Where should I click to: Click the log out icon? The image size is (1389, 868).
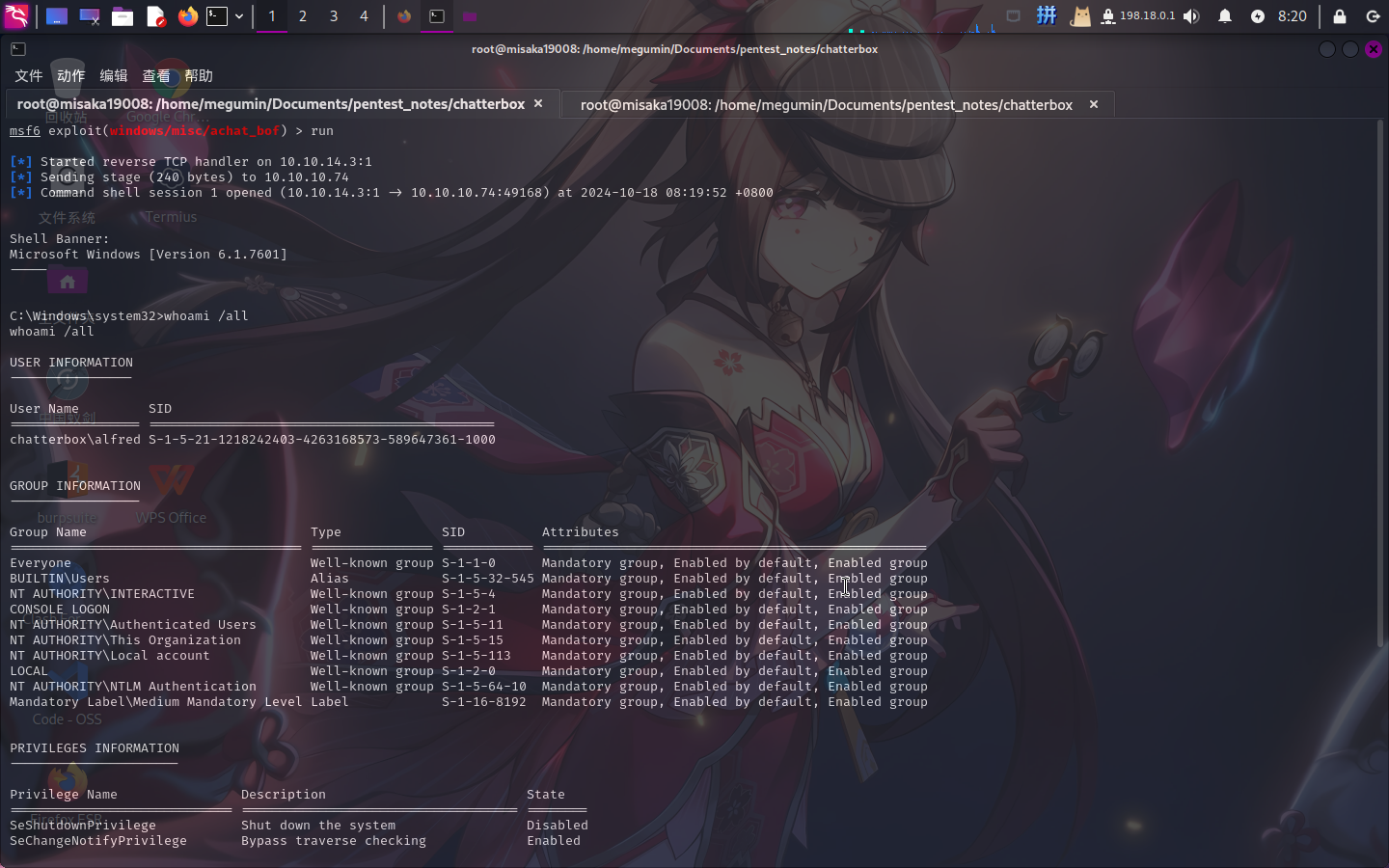pos(1374,16)
